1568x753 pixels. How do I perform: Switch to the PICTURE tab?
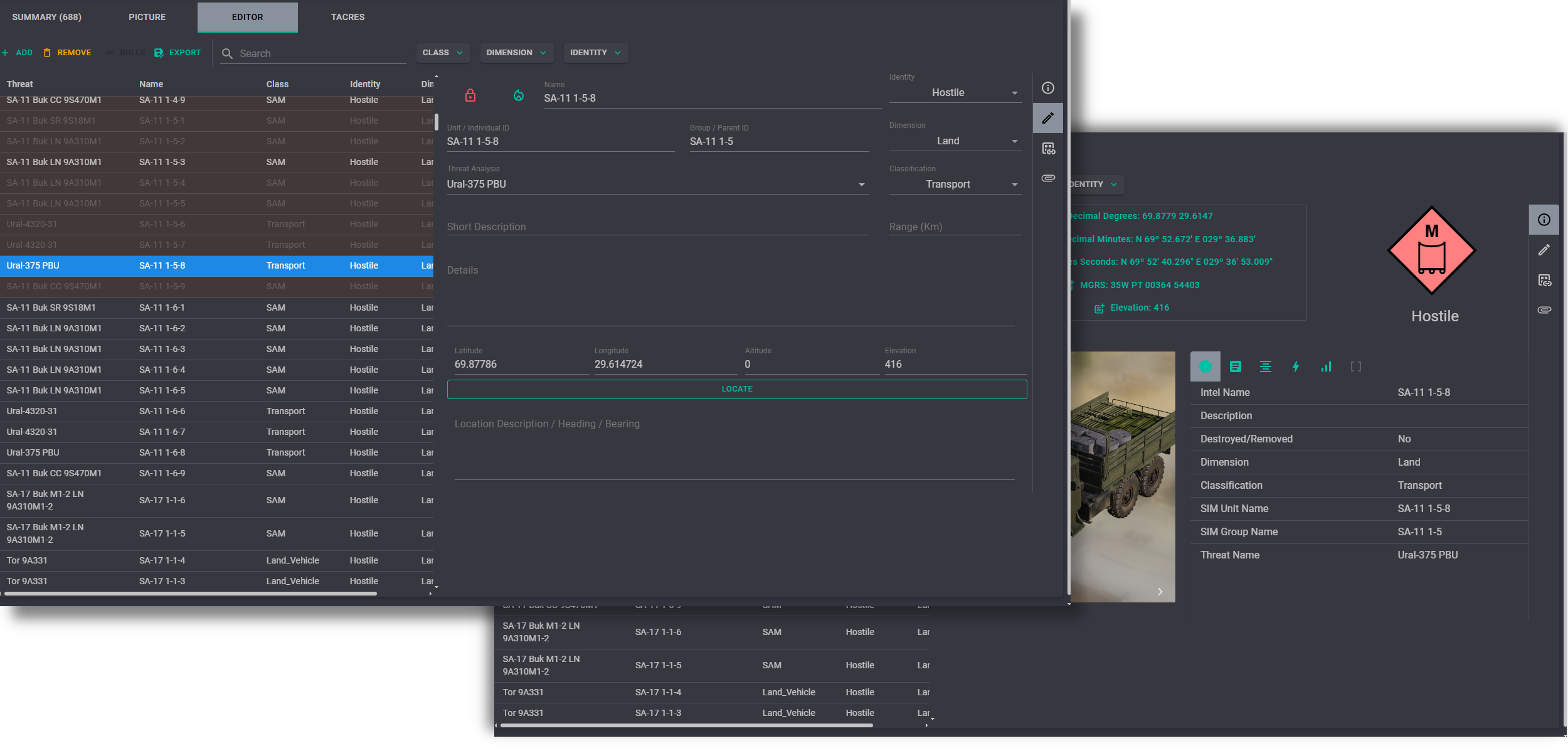[147, 17]
